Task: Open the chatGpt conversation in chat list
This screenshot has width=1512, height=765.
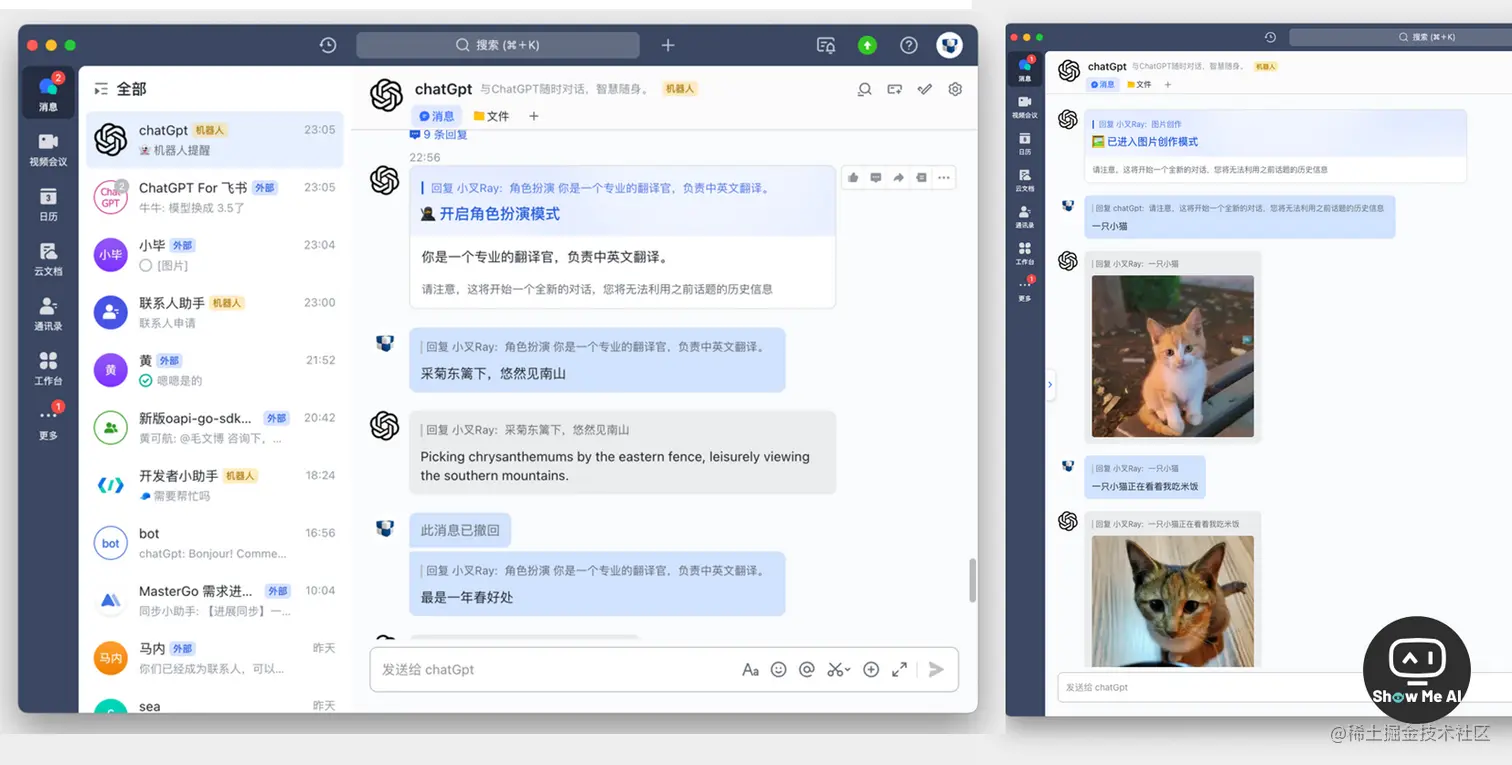Action: (x=215, y=140)
